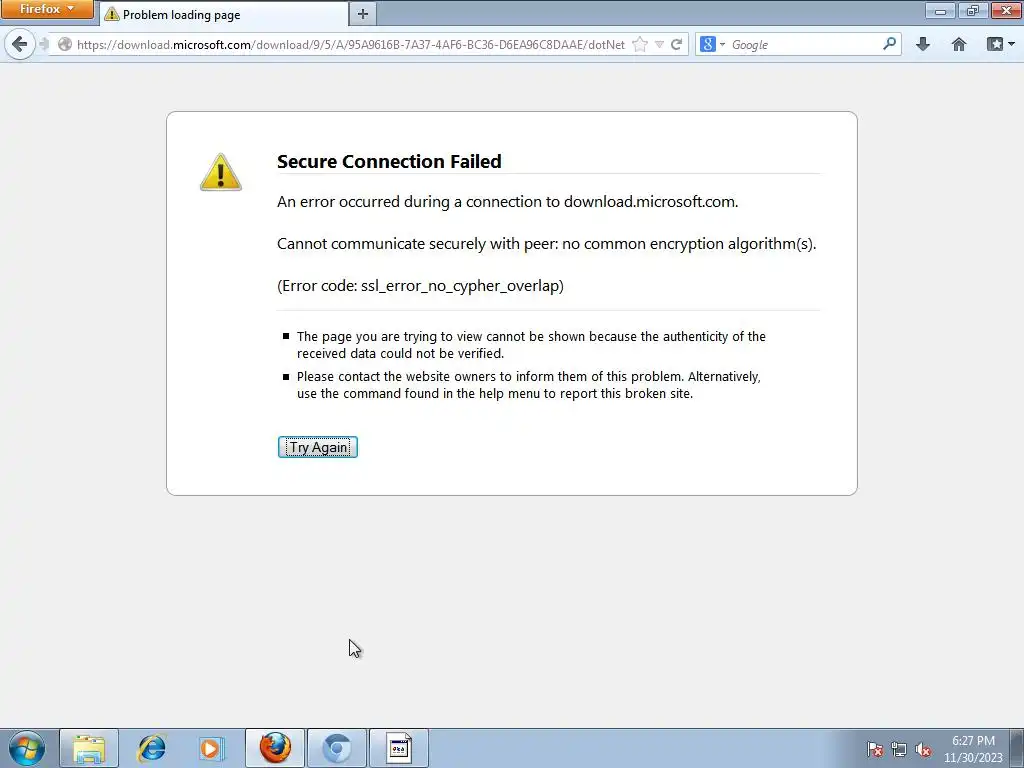
Task: Restore down the Firefox window
Action: [x=973, y=10]
